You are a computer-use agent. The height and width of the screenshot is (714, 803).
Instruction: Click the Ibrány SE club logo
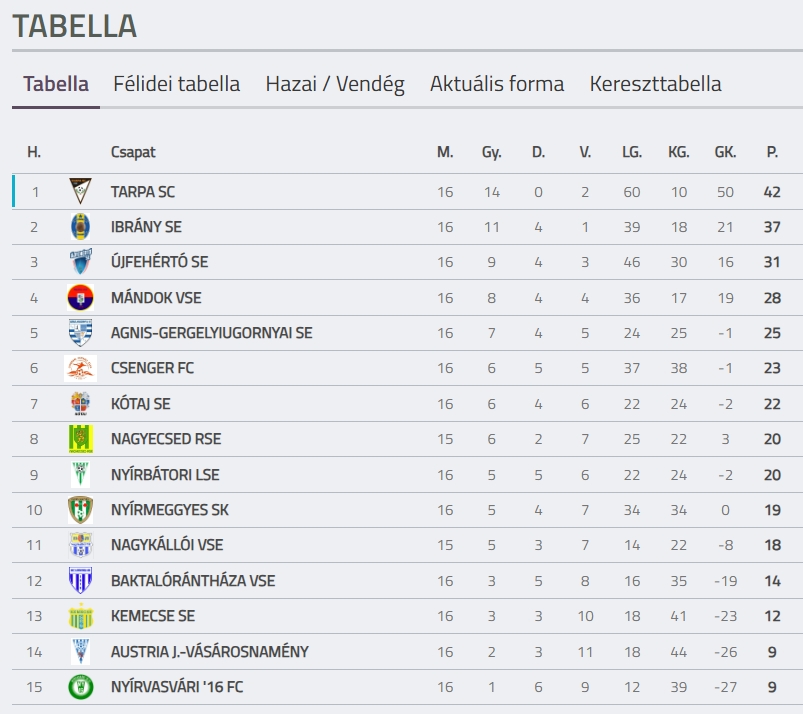click(x=80, y=226)
